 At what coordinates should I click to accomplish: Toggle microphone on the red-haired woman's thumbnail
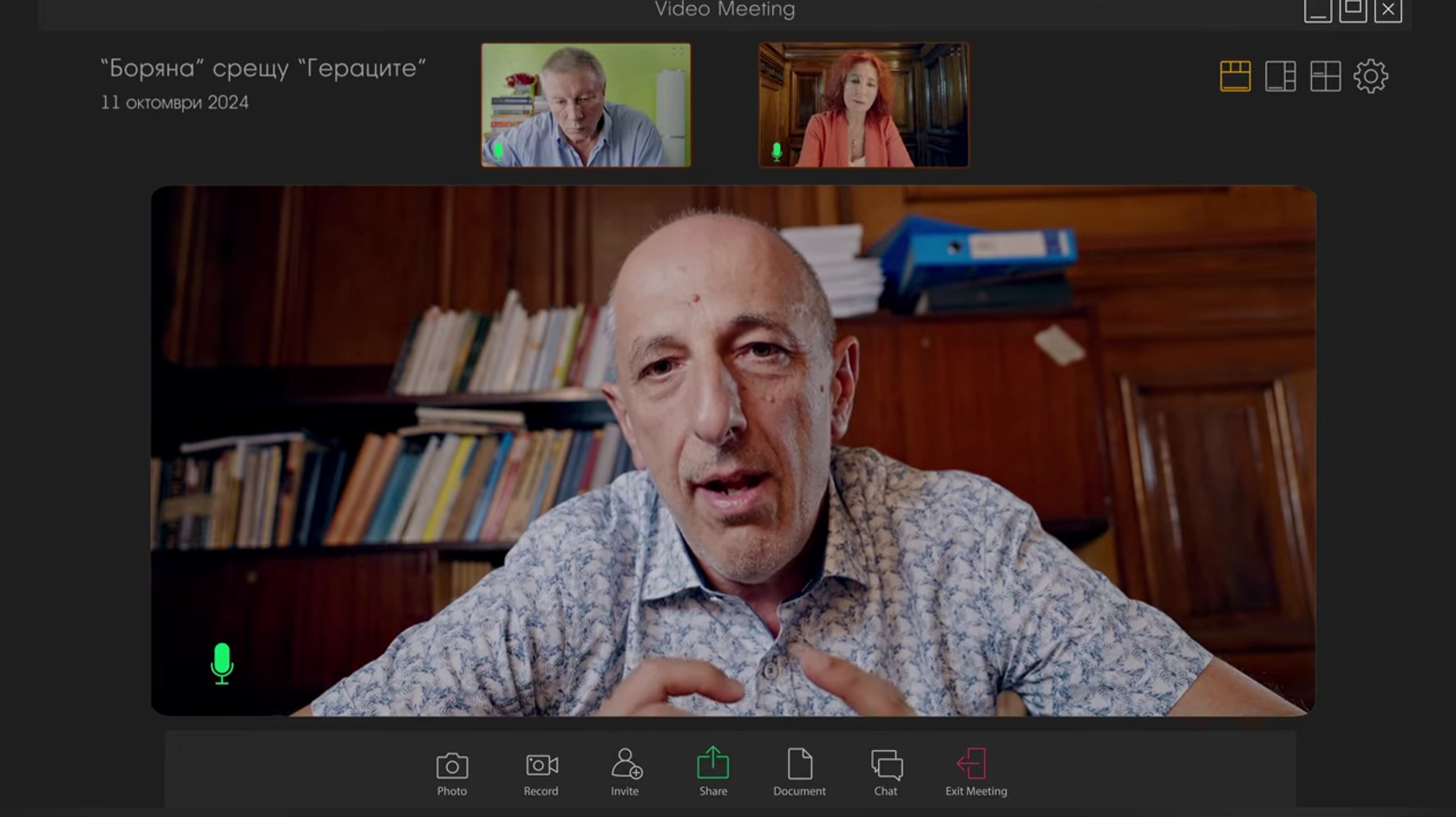777,152
